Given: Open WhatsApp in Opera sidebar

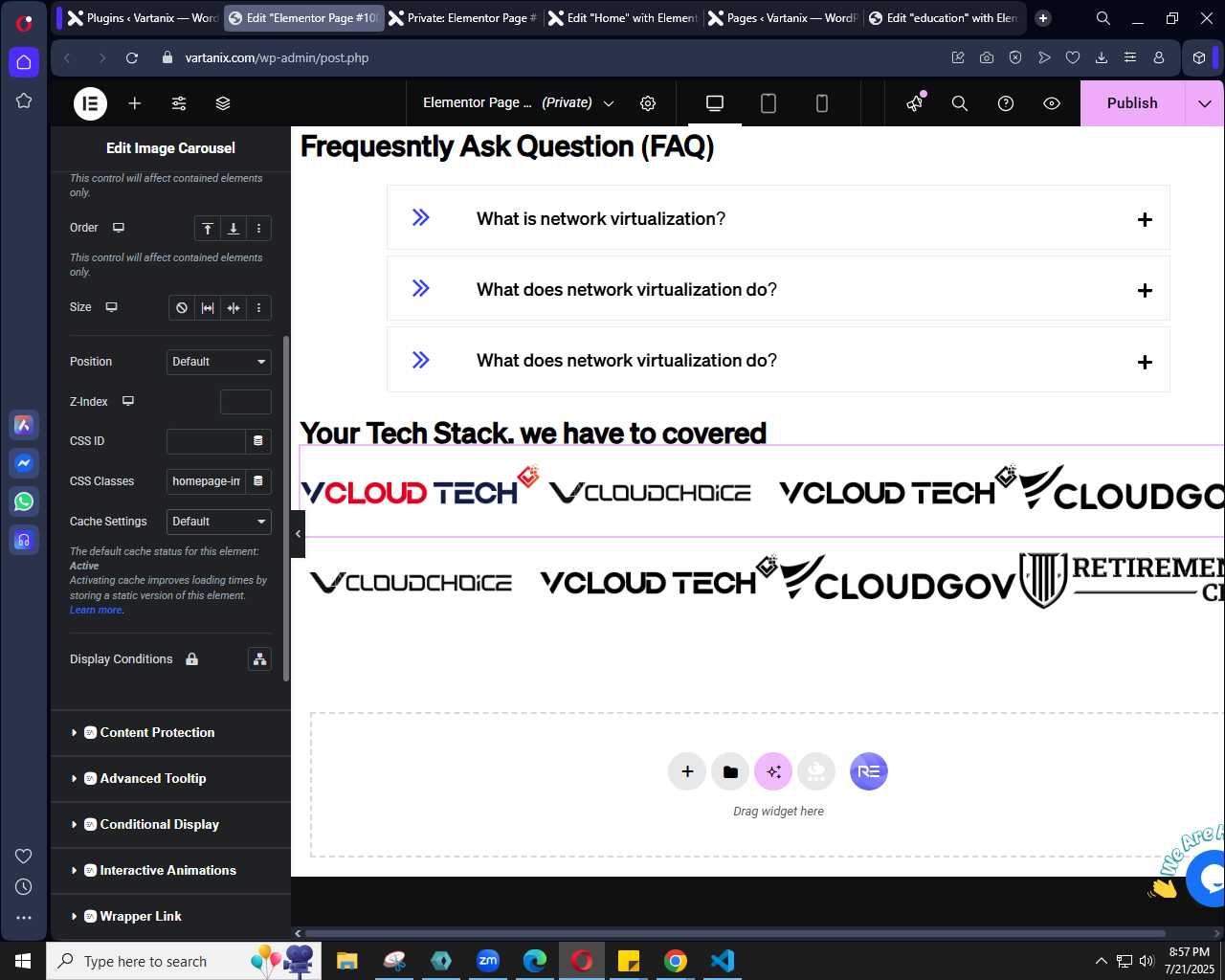Looking at the screenshot, I should [24, 501].
